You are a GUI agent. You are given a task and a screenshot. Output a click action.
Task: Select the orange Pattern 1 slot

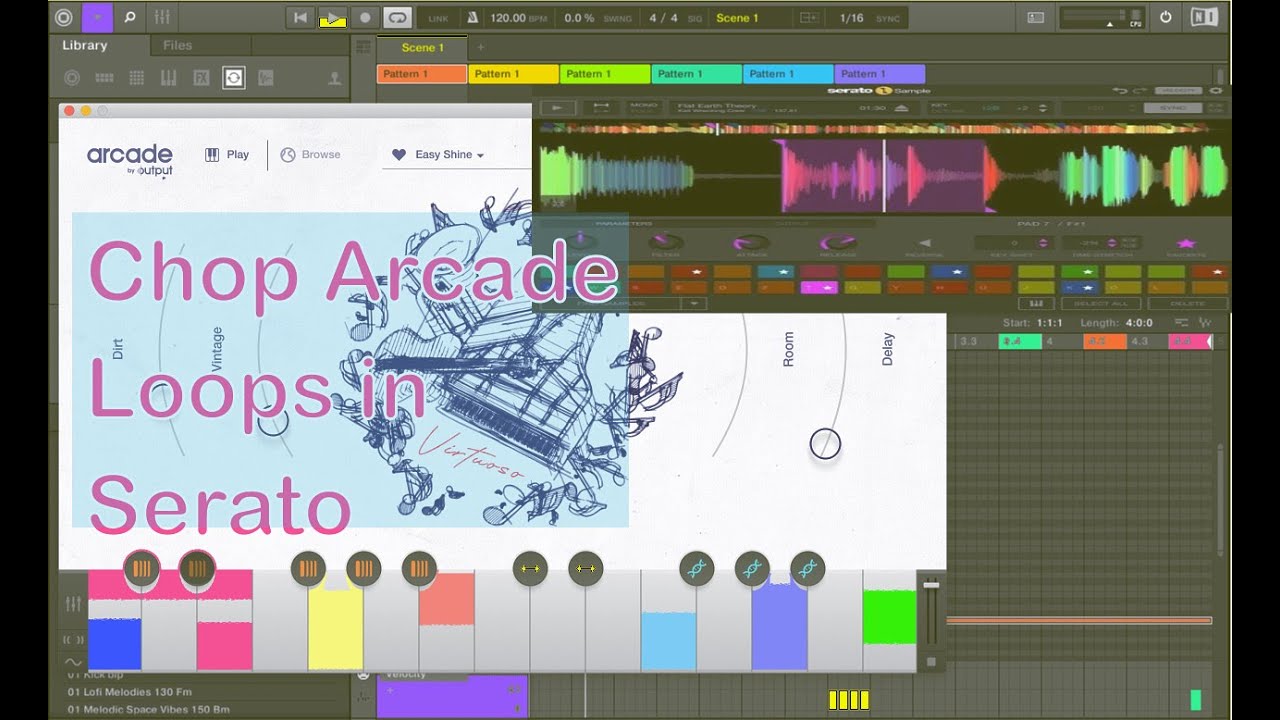422,74
